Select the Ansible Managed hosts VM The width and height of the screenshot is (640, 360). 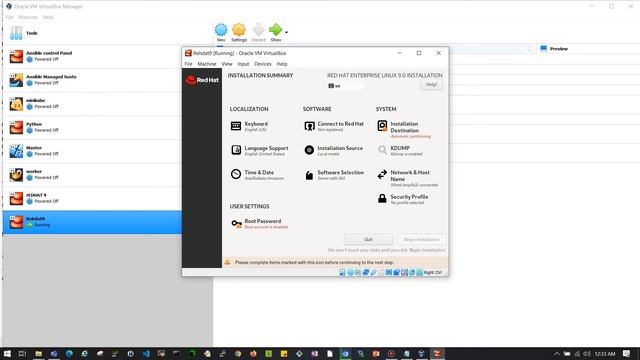tap(92, 80)
